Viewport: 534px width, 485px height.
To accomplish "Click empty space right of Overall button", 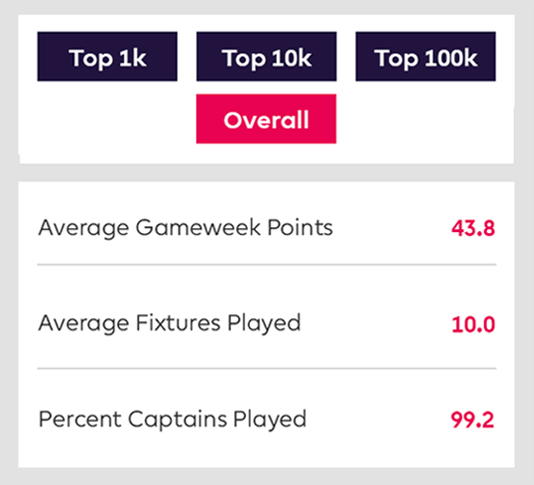I will (425, 119).
